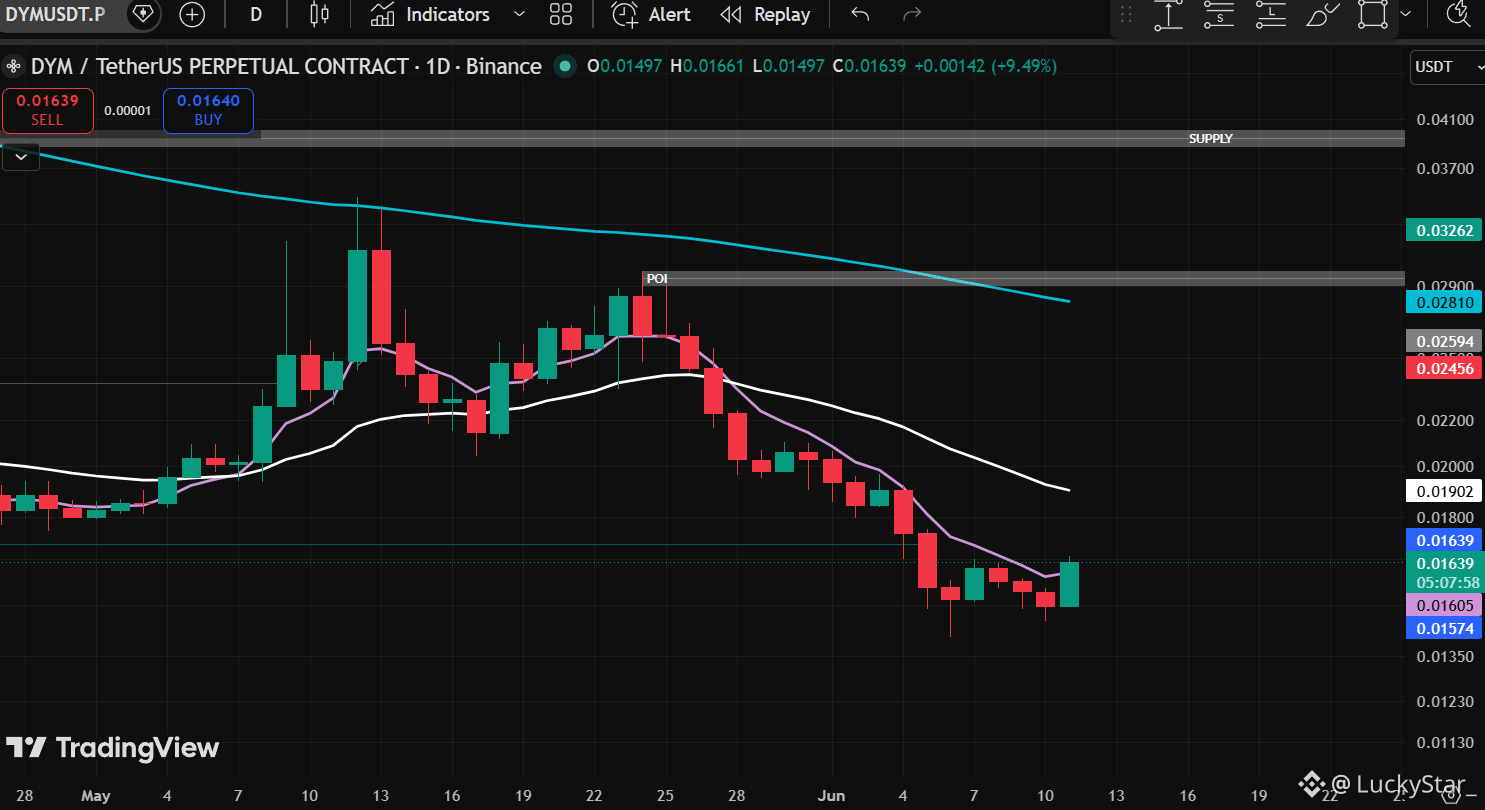
Task: Click the 0.01640 BUY button
Action: [x=208, y=110]
